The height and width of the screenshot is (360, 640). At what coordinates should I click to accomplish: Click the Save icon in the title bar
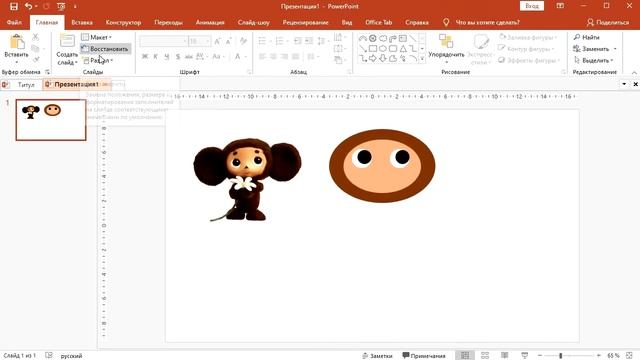(13, 6)
